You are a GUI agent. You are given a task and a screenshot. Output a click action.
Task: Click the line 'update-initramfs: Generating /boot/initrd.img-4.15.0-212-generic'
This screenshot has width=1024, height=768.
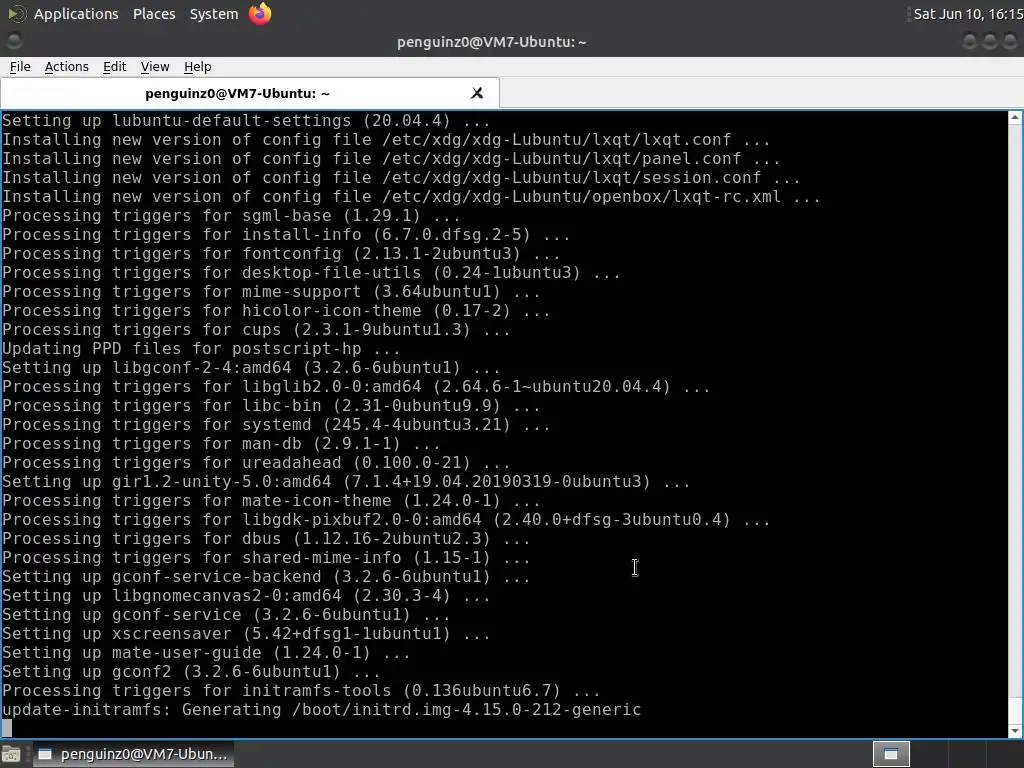click(321, 709)
